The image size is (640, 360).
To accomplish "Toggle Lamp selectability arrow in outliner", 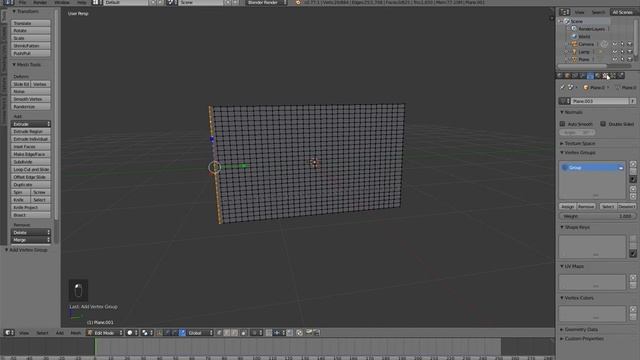I will click(x=622, y=52).
